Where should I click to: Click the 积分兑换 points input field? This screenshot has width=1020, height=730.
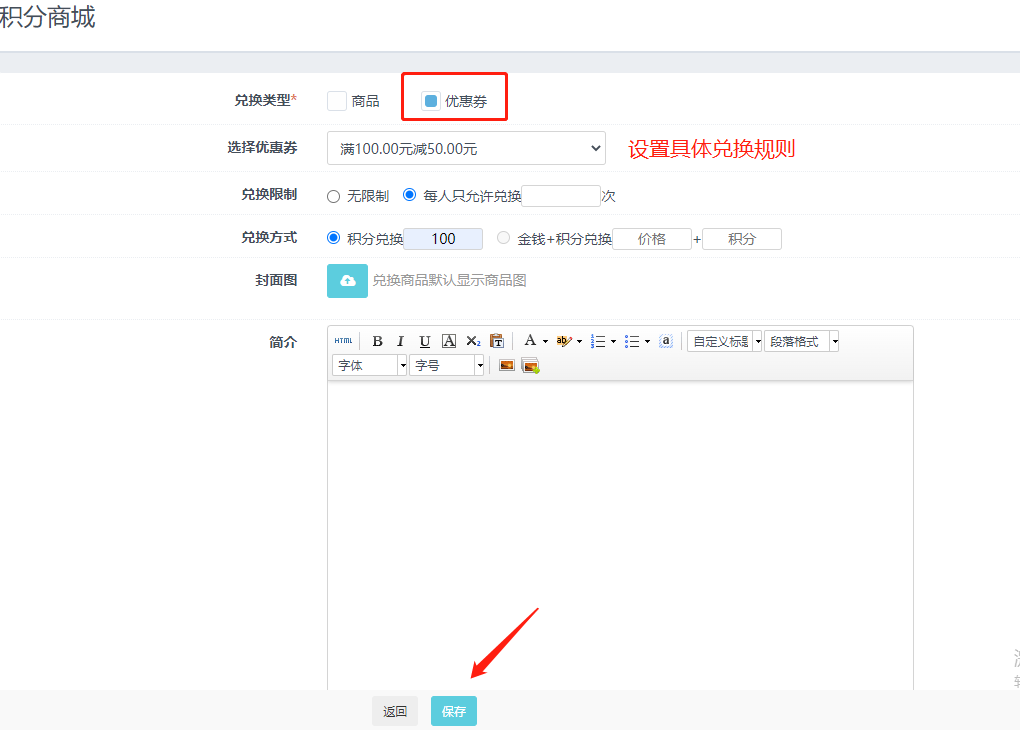point(443,239)
